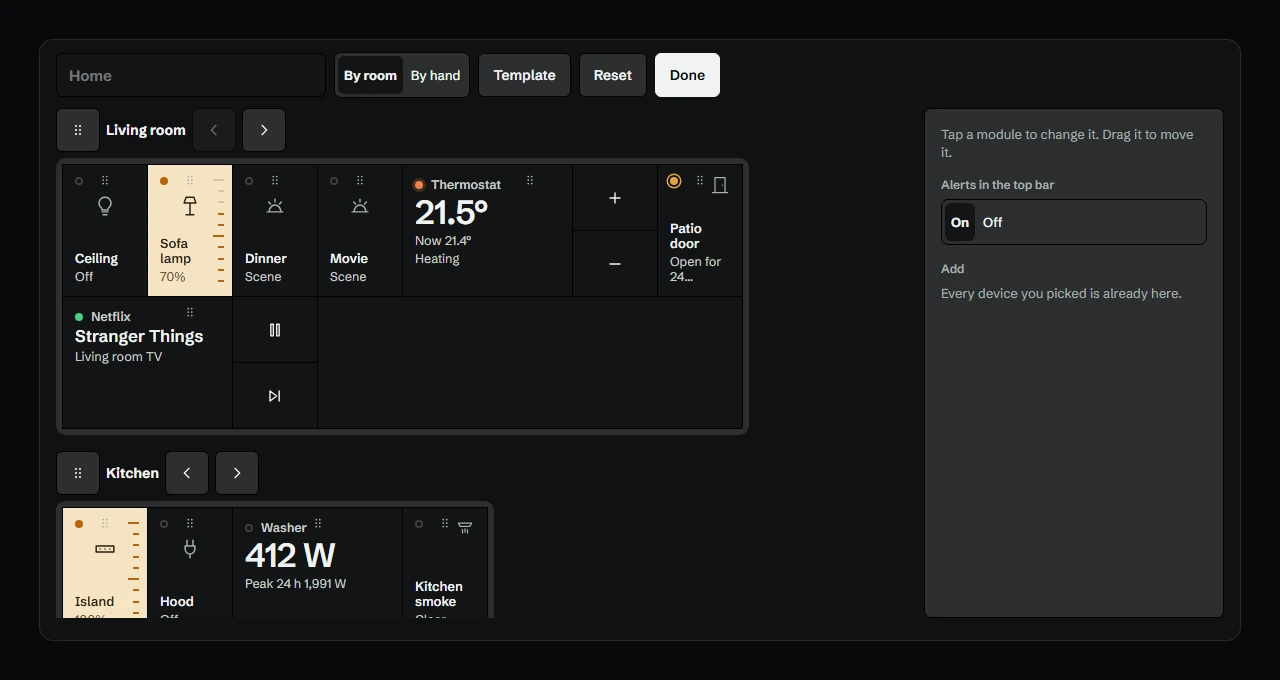The height and width of the screenshot is (680, 1280).
Task: Turn top bar alerts On
Action: [960, 222]
